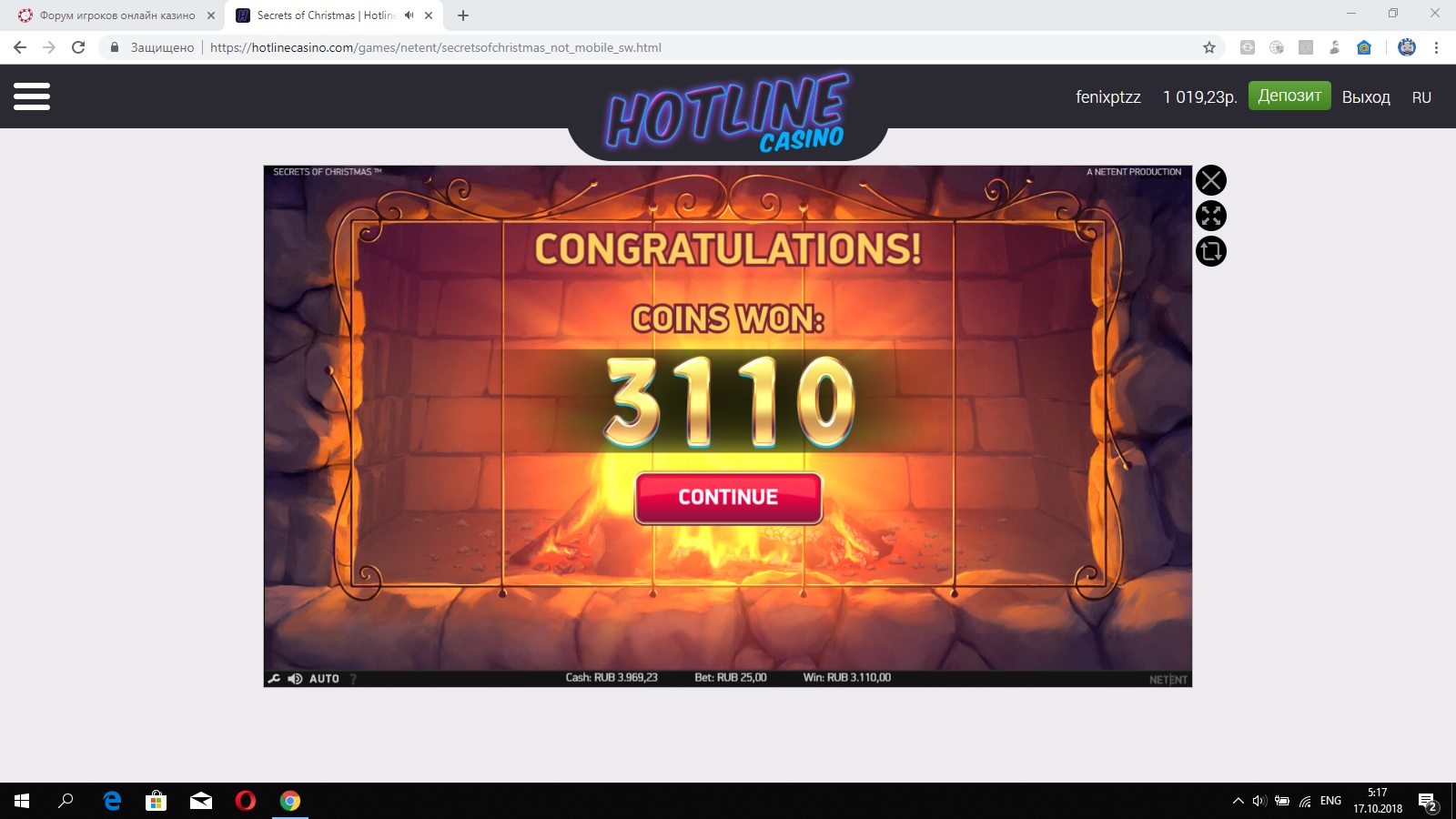Click the Win: RUB 3.110,00 readout
1456x819 pixels.
[x=847, y=678]
